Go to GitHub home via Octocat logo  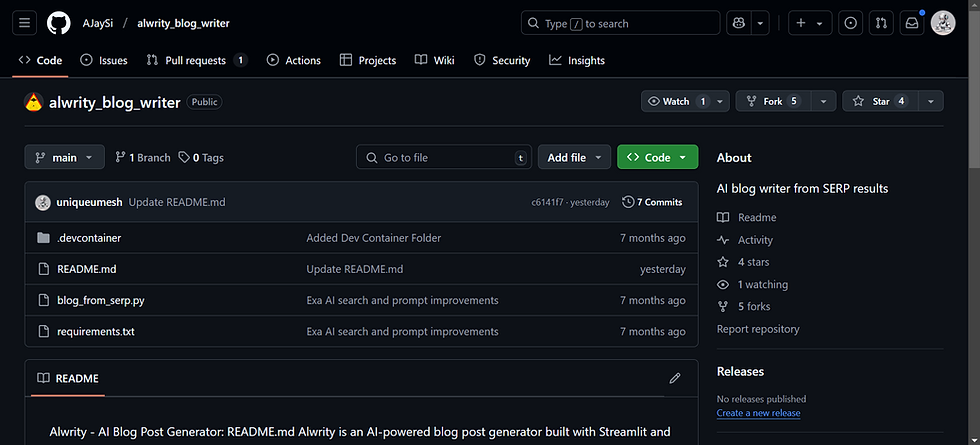pos(59,23)
